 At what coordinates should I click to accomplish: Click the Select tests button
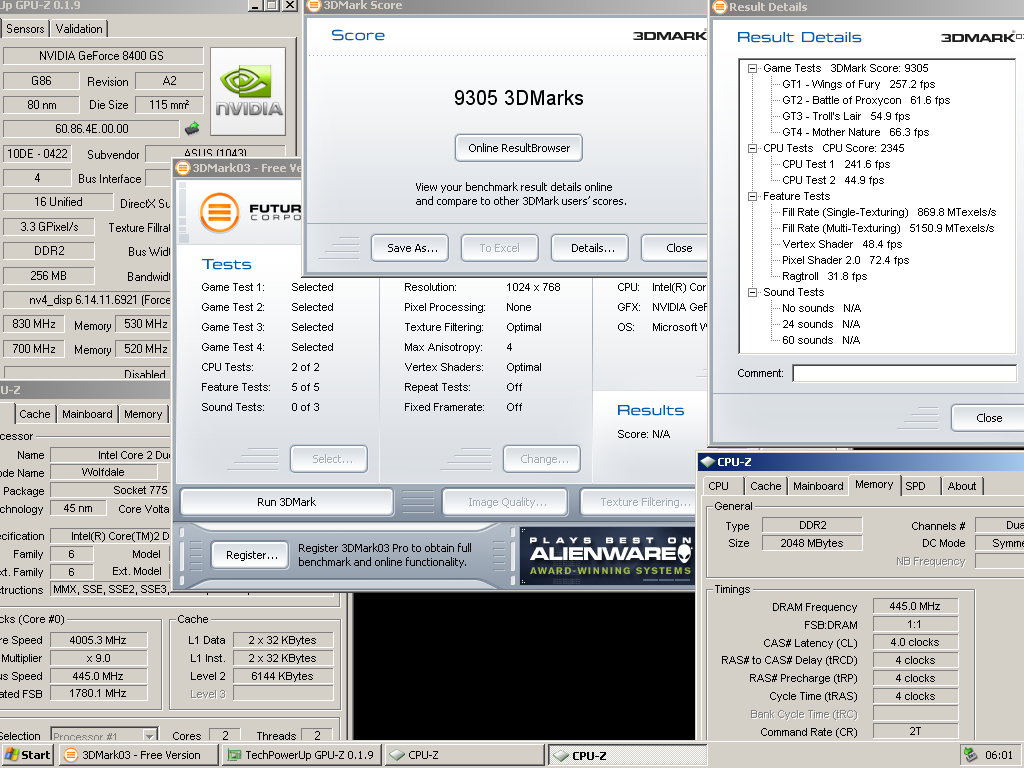pos(329,459)
